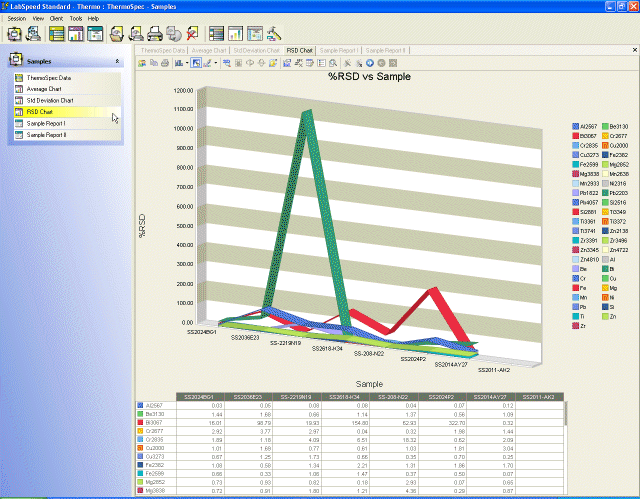Open the Help menu
Viewport: 640px width, 499px height.
pyautogui.click(x=93, y=18)
